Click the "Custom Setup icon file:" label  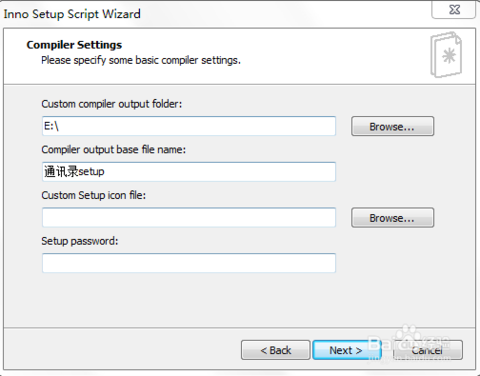point(94,195)
